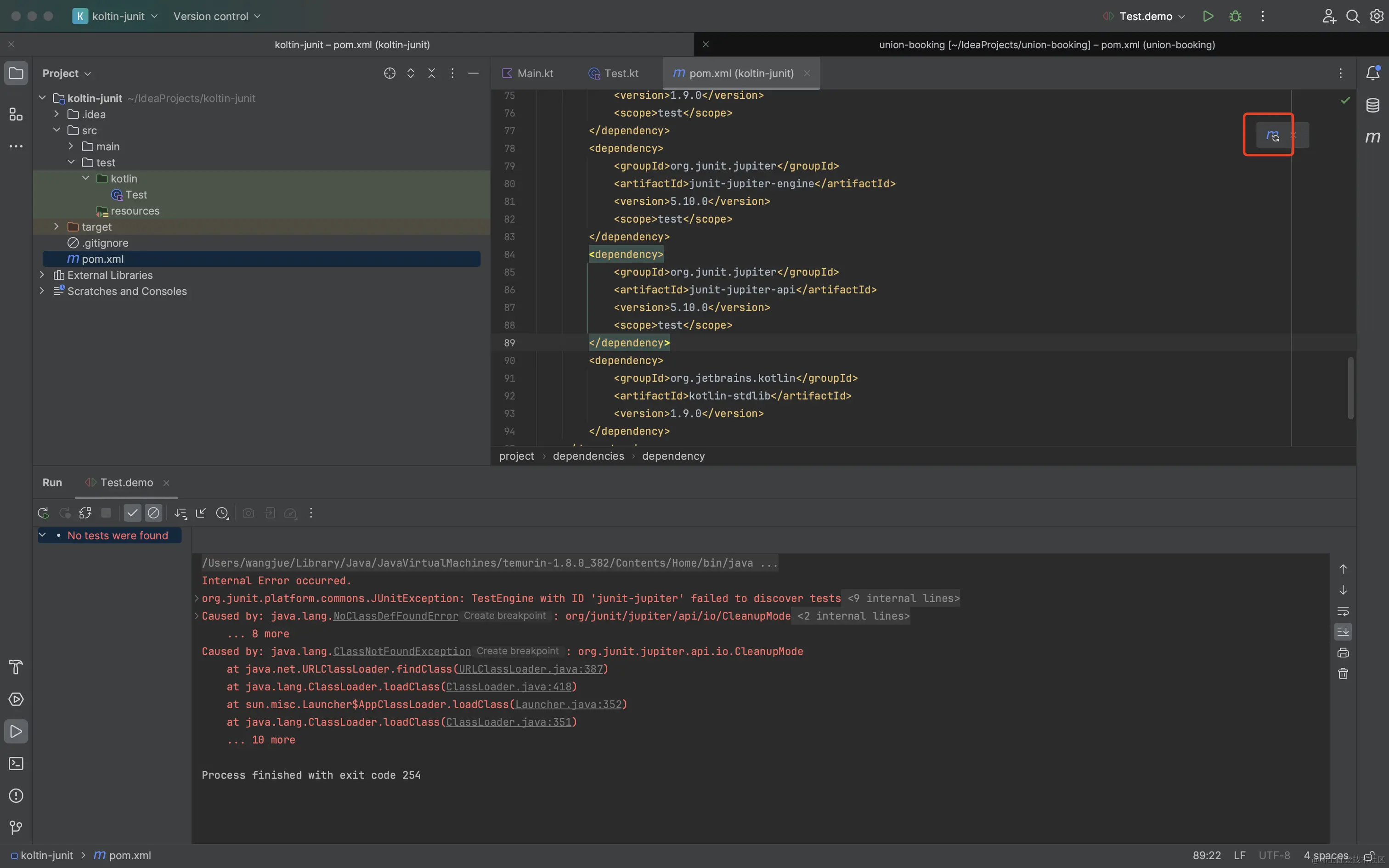Screen dimensions: 1389x868
Task: Select koltin-junit window tab
Action: [x=352, y=45]
